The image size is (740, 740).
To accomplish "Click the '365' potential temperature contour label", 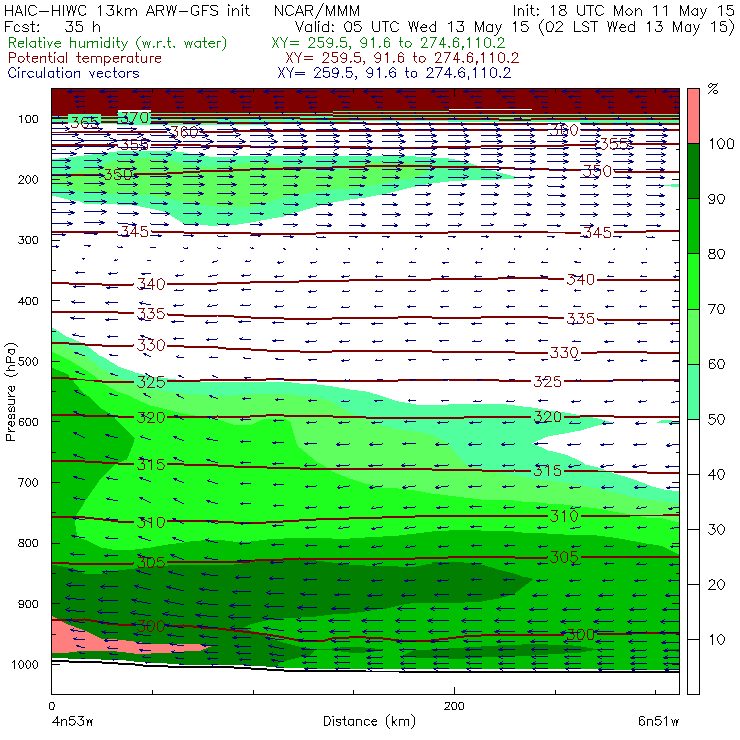I will [x=85, y=123].
